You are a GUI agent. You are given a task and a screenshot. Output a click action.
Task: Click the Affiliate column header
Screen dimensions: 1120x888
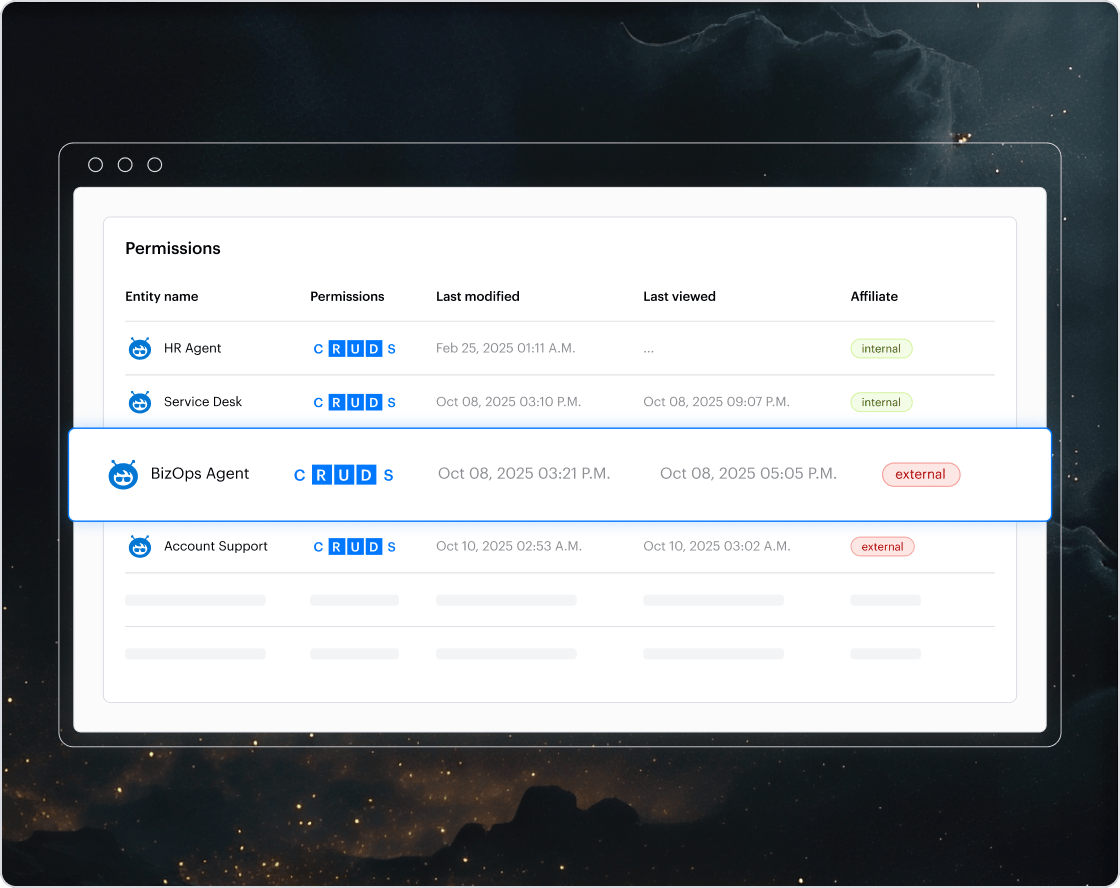coord(874,296)
